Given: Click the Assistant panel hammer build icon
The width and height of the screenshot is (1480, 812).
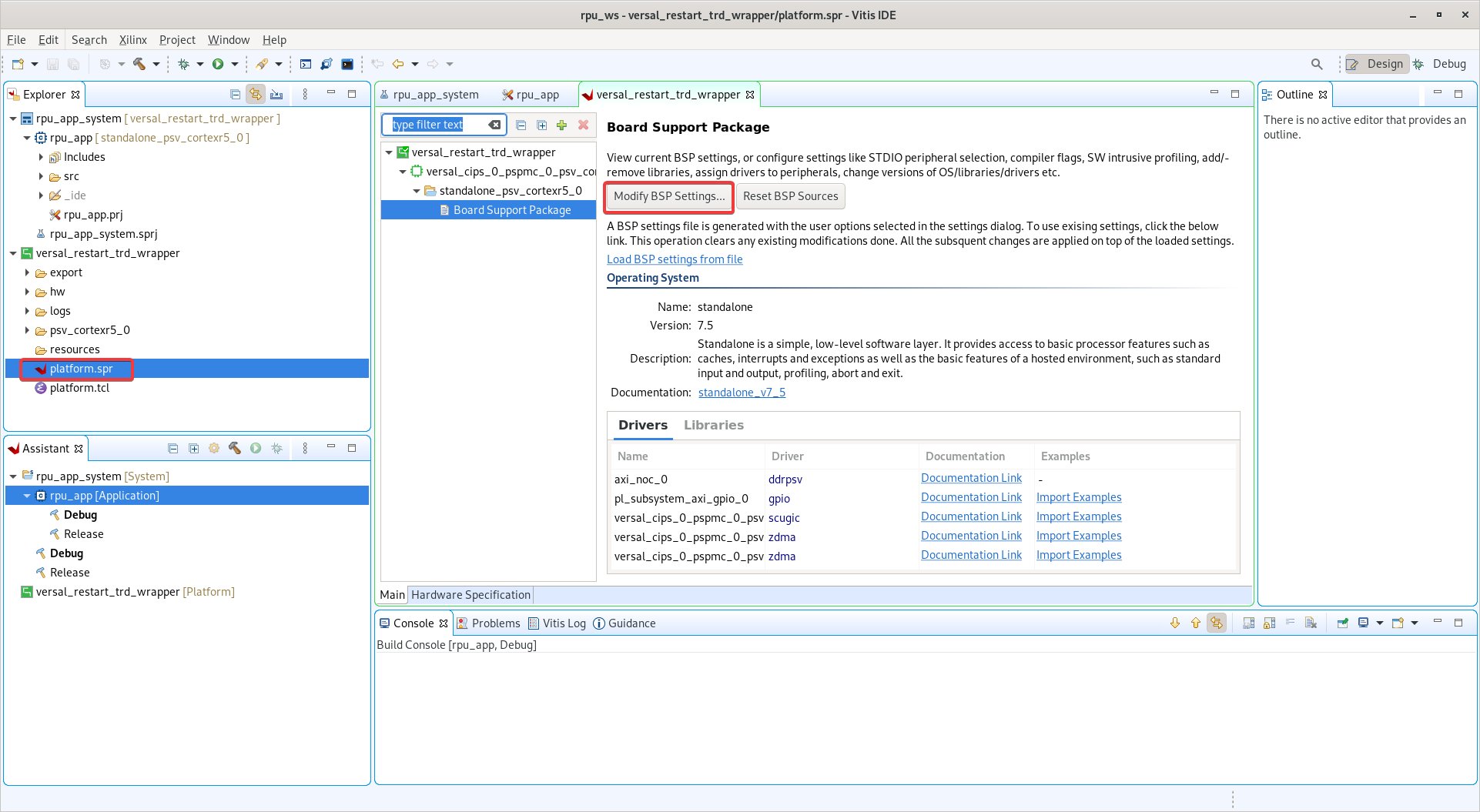Looking at the screenshot, I should tap(235, 448).
